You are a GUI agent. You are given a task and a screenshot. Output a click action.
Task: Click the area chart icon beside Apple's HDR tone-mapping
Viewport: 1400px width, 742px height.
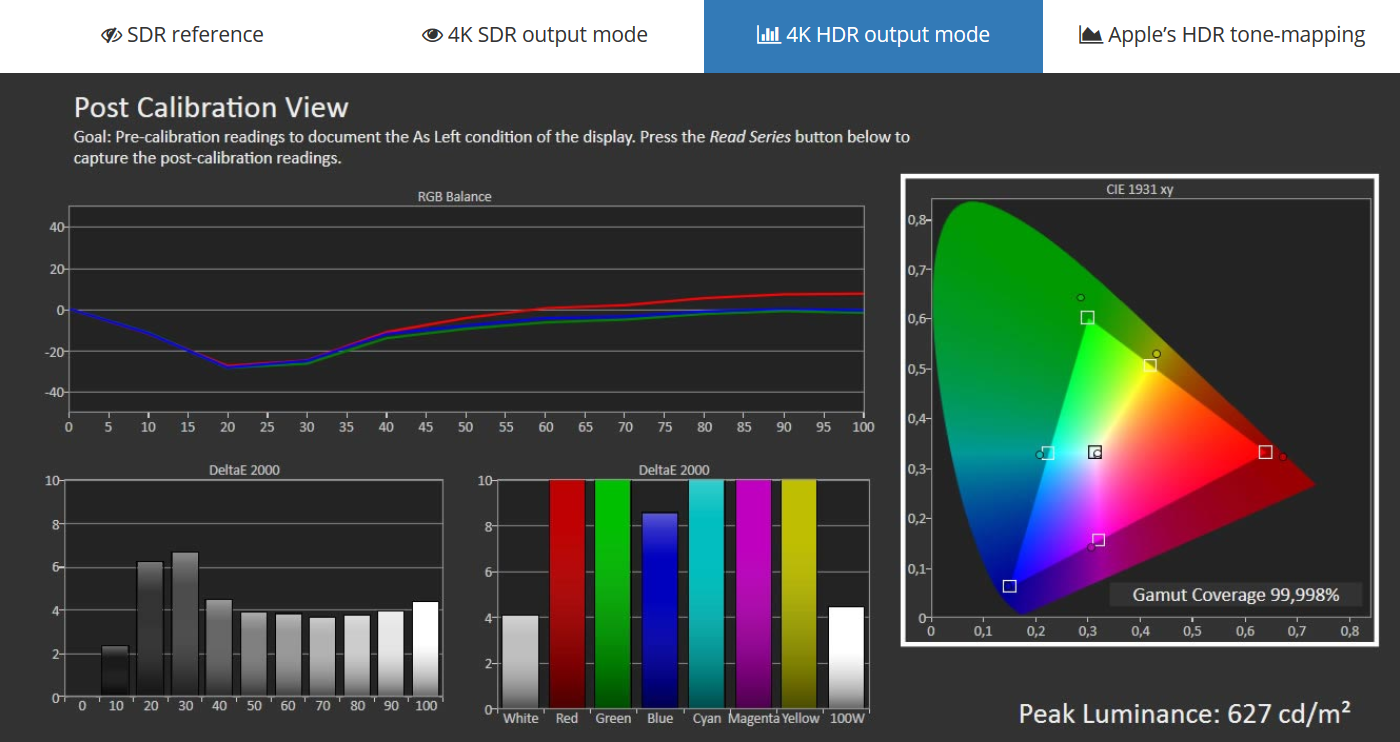1091,36
